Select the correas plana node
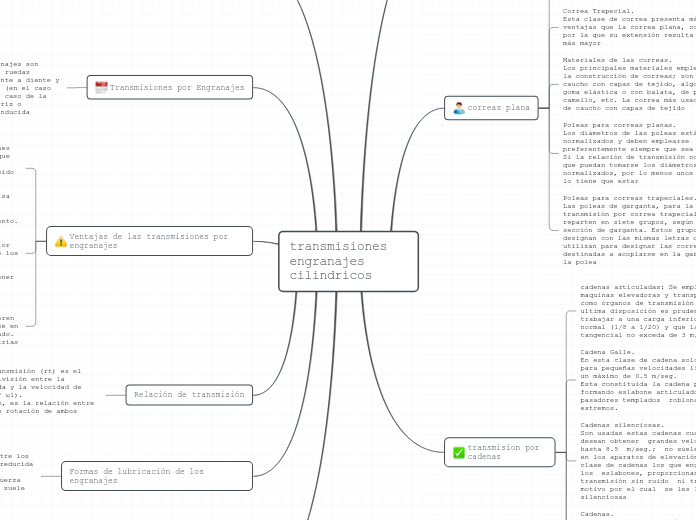The image size is (696, 520). pyautogui.click(x=491, y=108)
